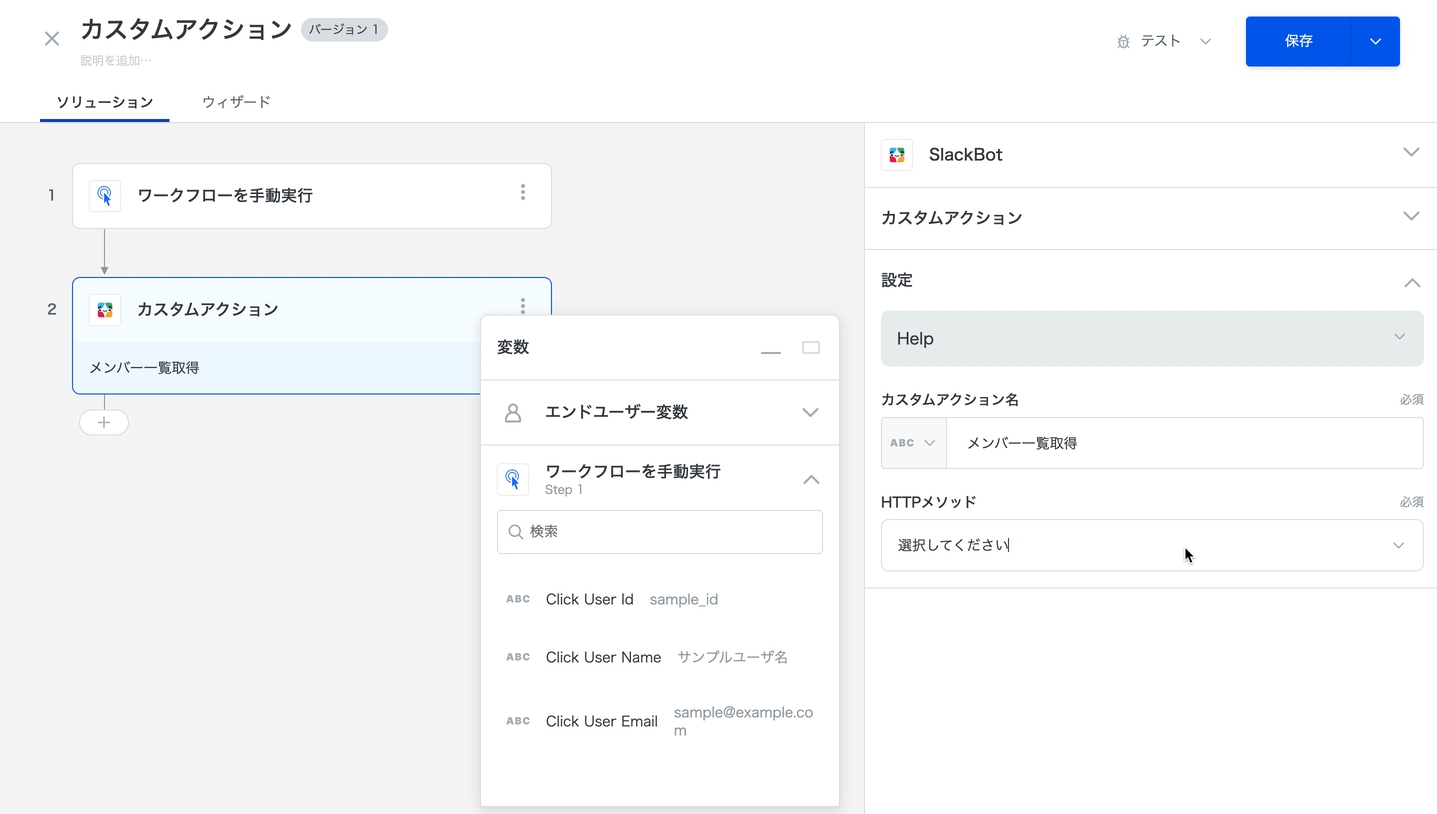
Task: Click the 保存 button
Action: click(x=1298, y=41)
